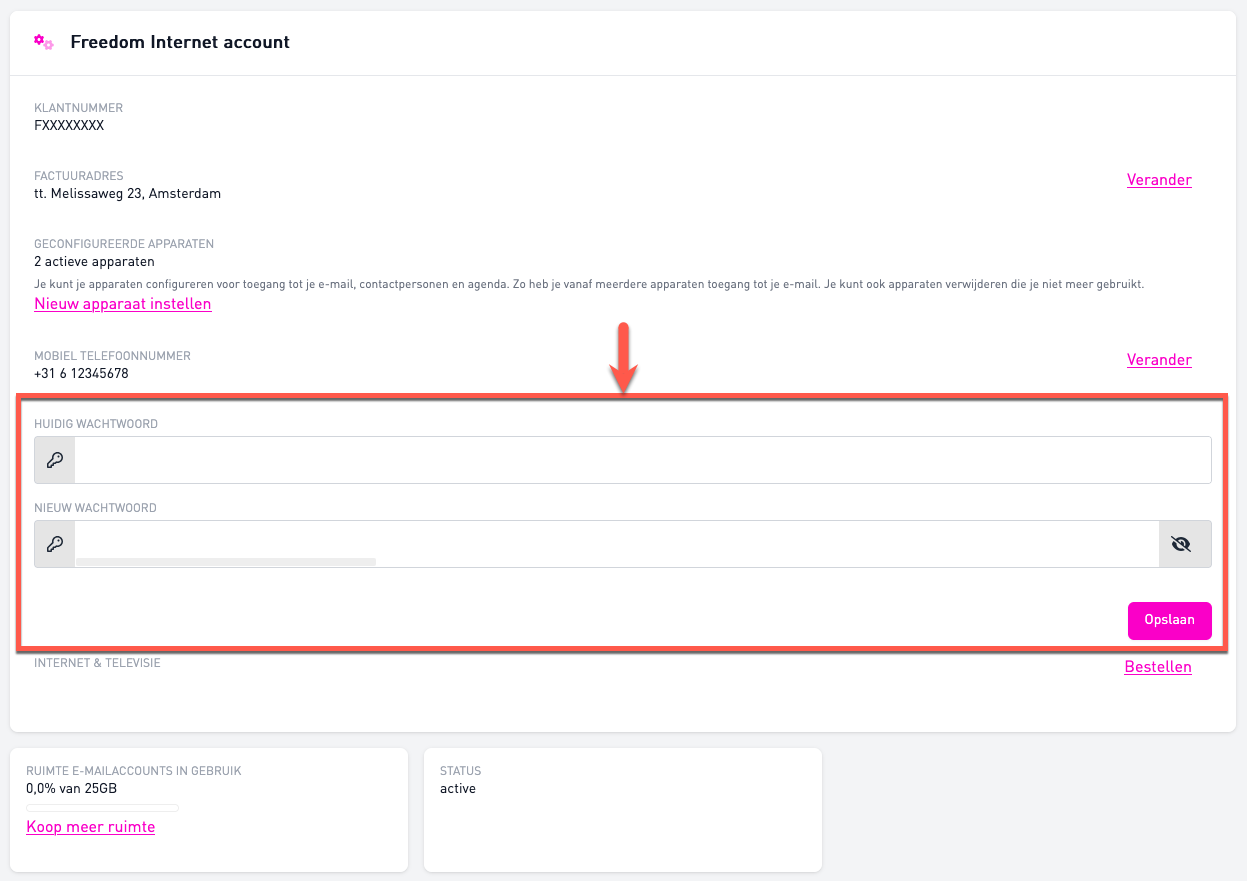Screen dimensions: 1247x881
Task: Click password strength bar under Nieuw wachtwoord
Action: (226, 563)
